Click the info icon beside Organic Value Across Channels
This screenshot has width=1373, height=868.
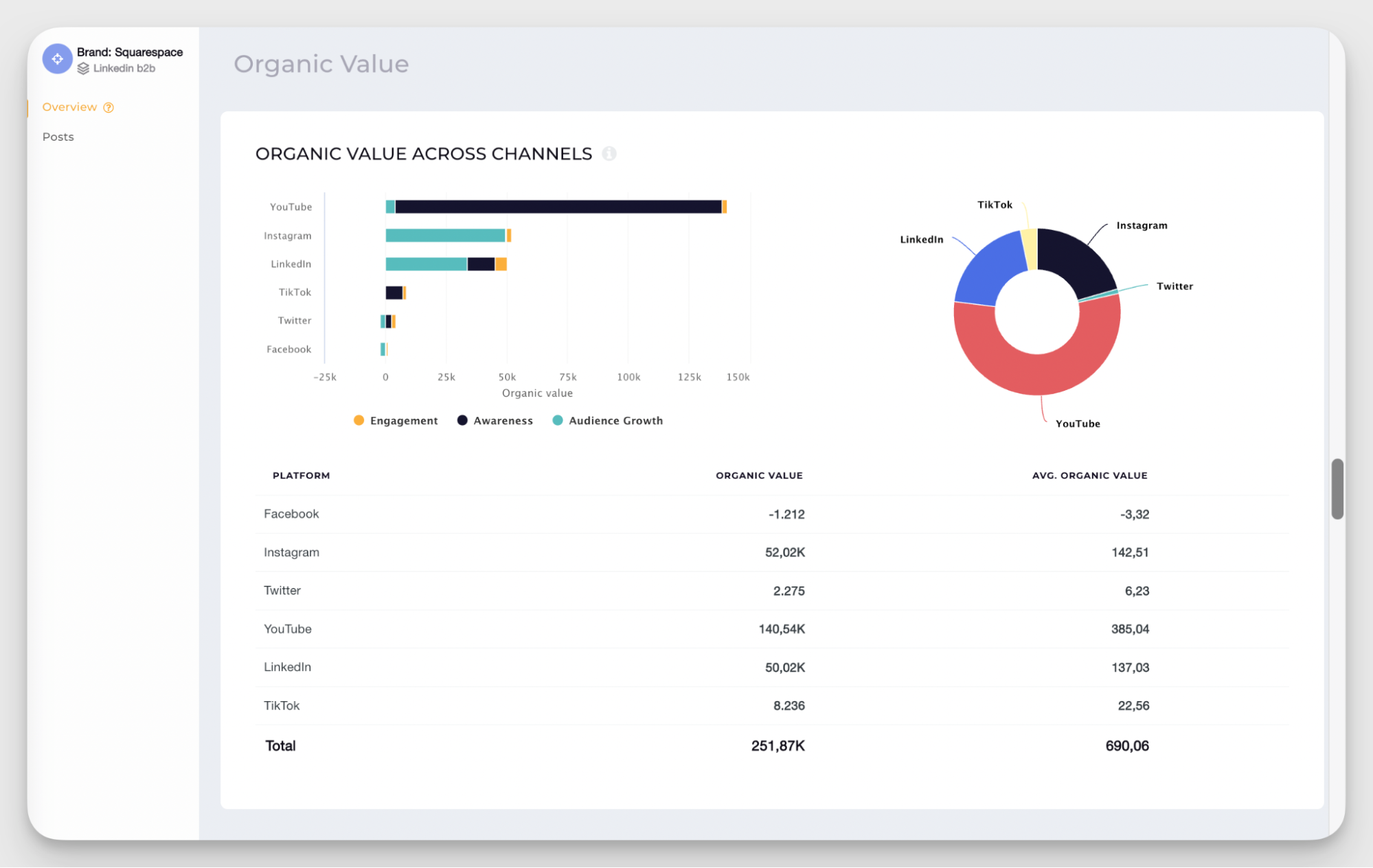[609, 154]
